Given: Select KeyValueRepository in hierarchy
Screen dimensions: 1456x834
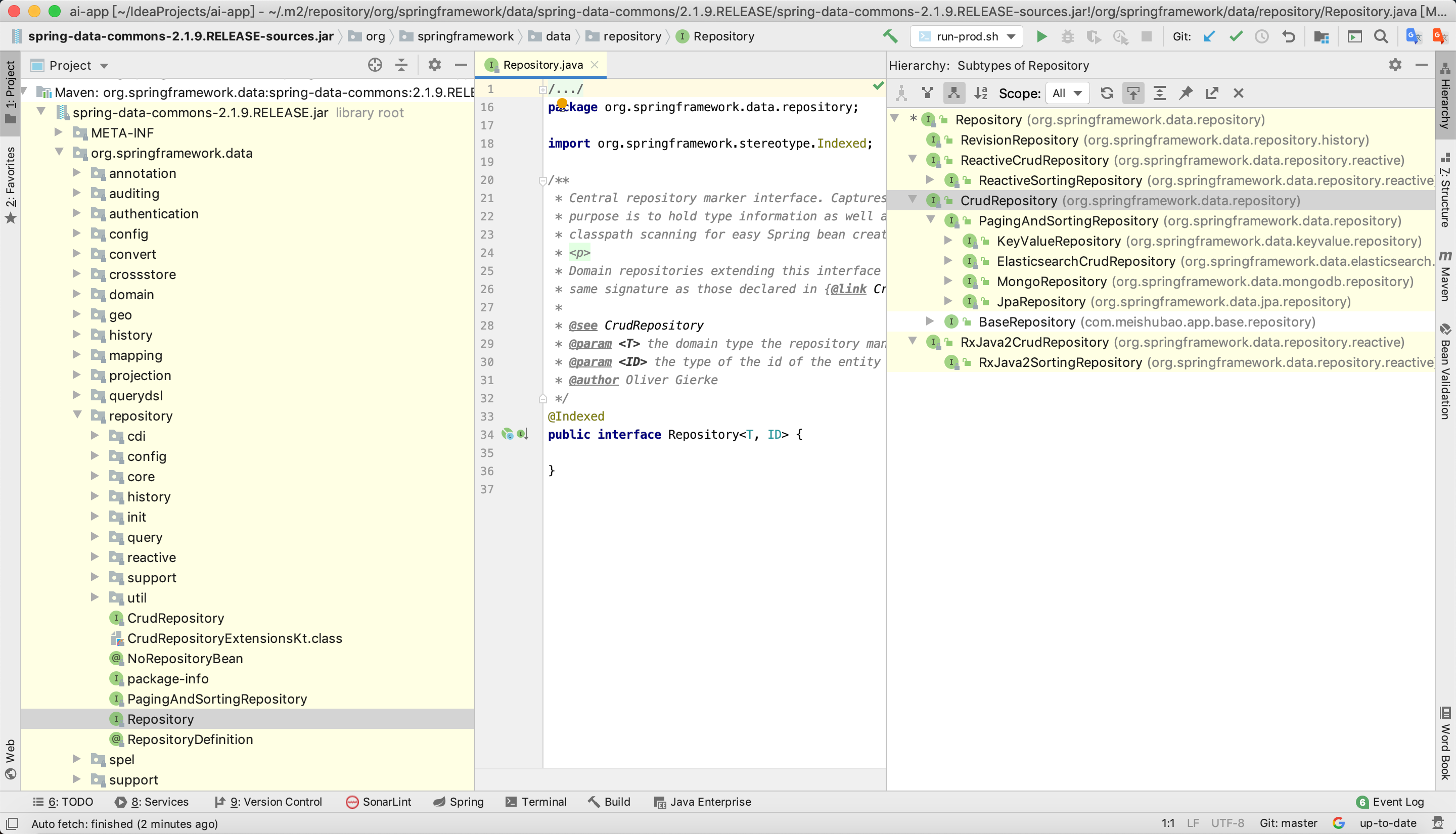Looking at the screenshot, I should pyautogui.click(x=1059, y=241).
